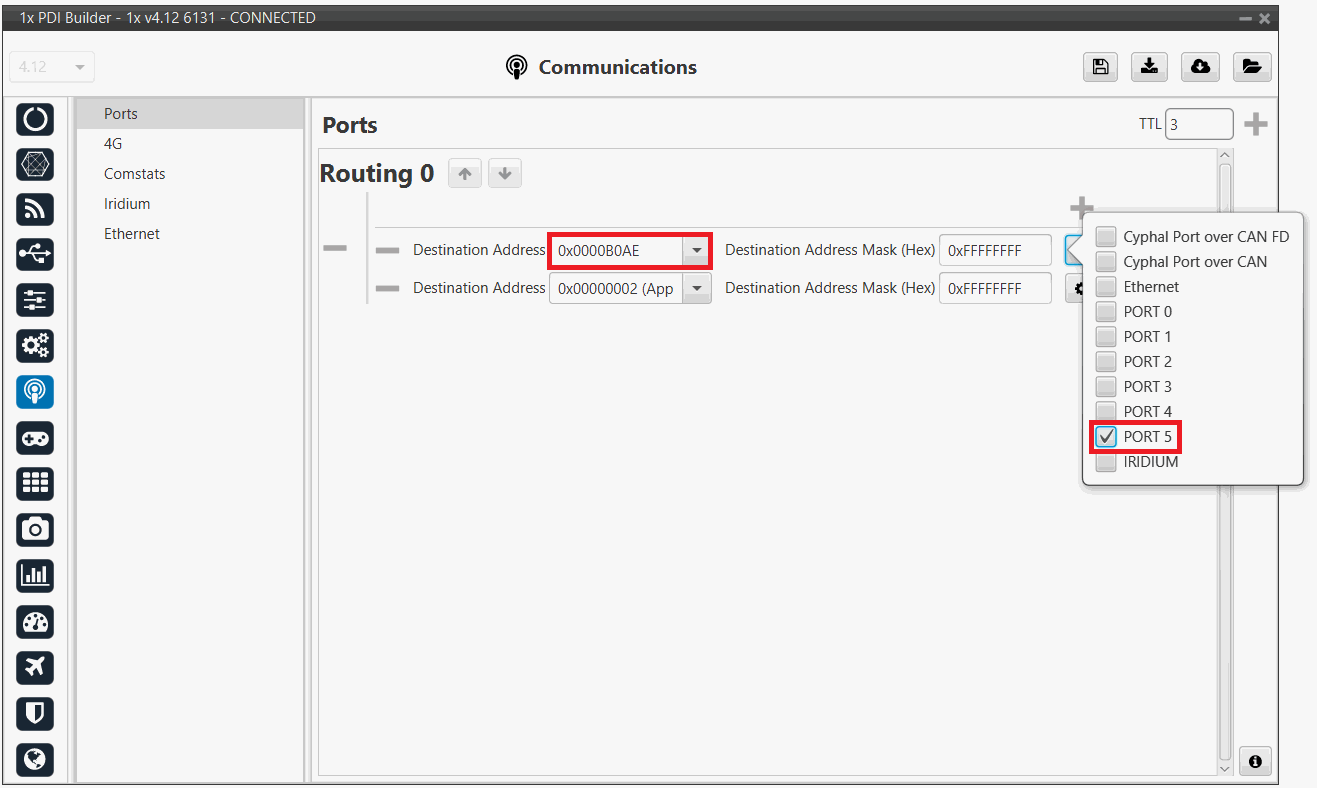Move Routing 0 down with arrow button
Viewport: 1317px width, 788px height.
505,173
